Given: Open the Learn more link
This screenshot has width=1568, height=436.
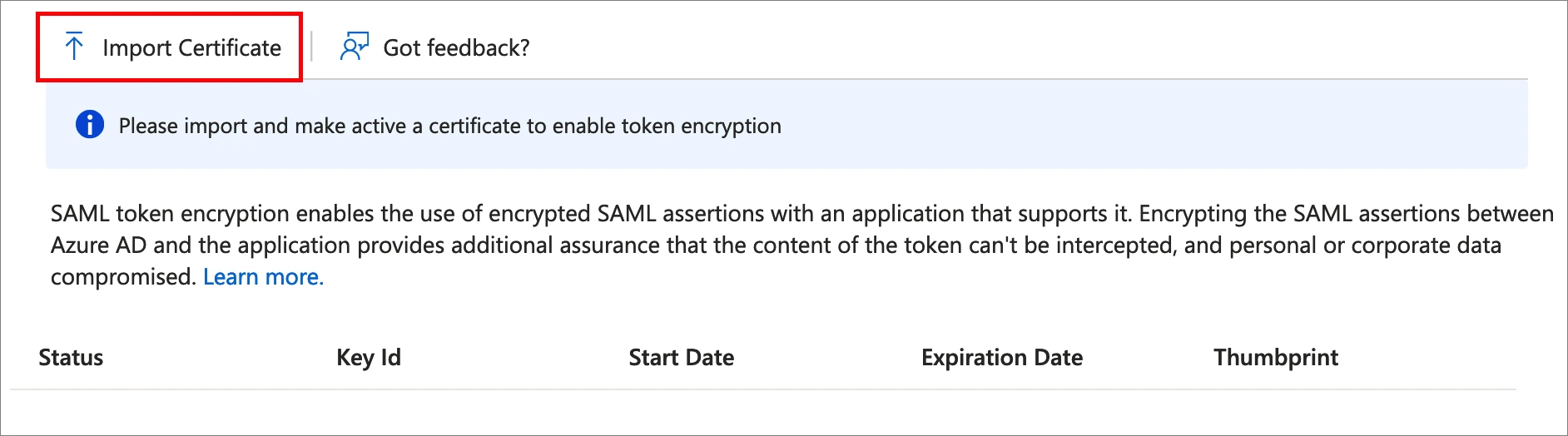Looking at the screenshot, I should click(263, 277).
